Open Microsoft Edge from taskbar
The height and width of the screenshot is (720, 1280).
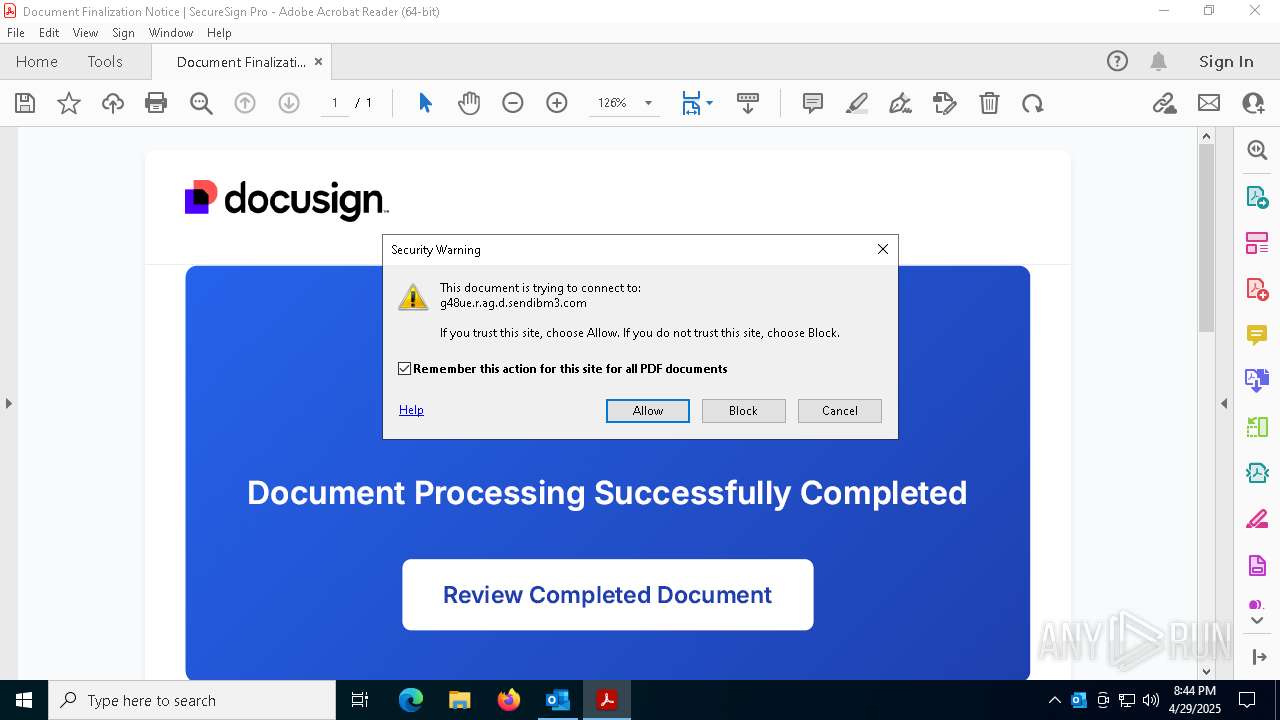[x=411, y=700]
